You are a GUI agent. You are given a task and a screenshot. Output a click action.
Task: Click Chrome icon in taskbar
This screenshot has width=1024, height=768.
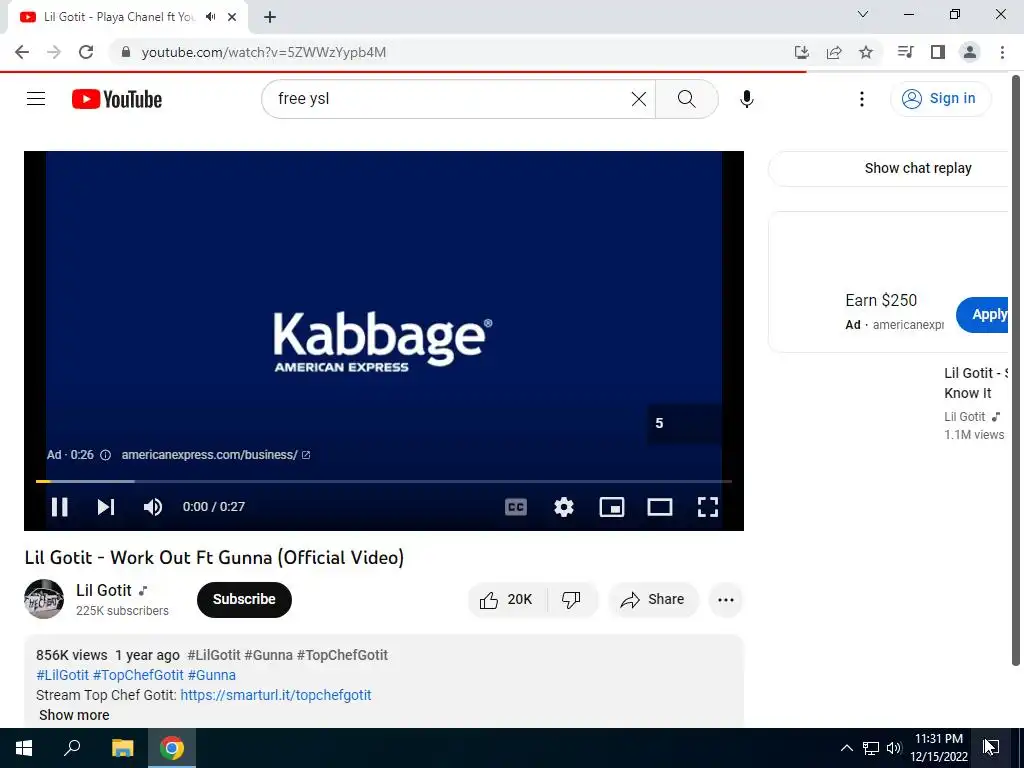click(x=172, y=748)
